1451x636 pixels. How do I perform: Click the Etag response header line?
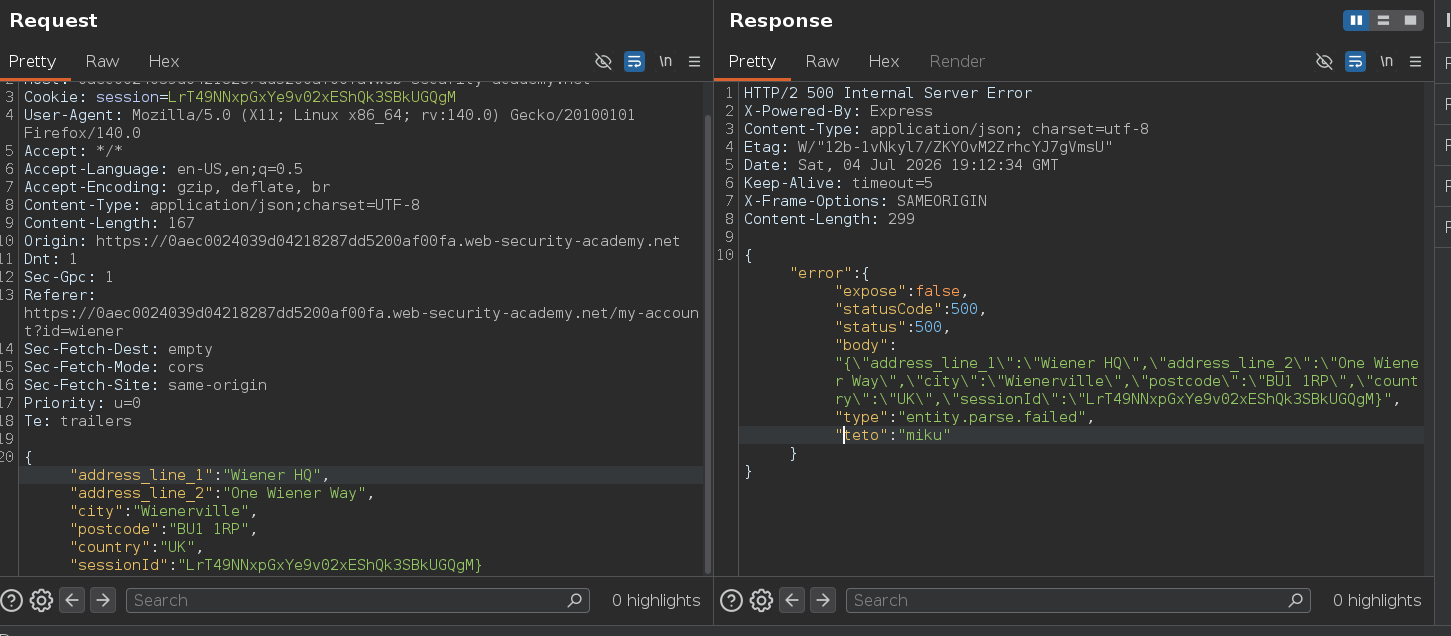[x=928, y=147]
